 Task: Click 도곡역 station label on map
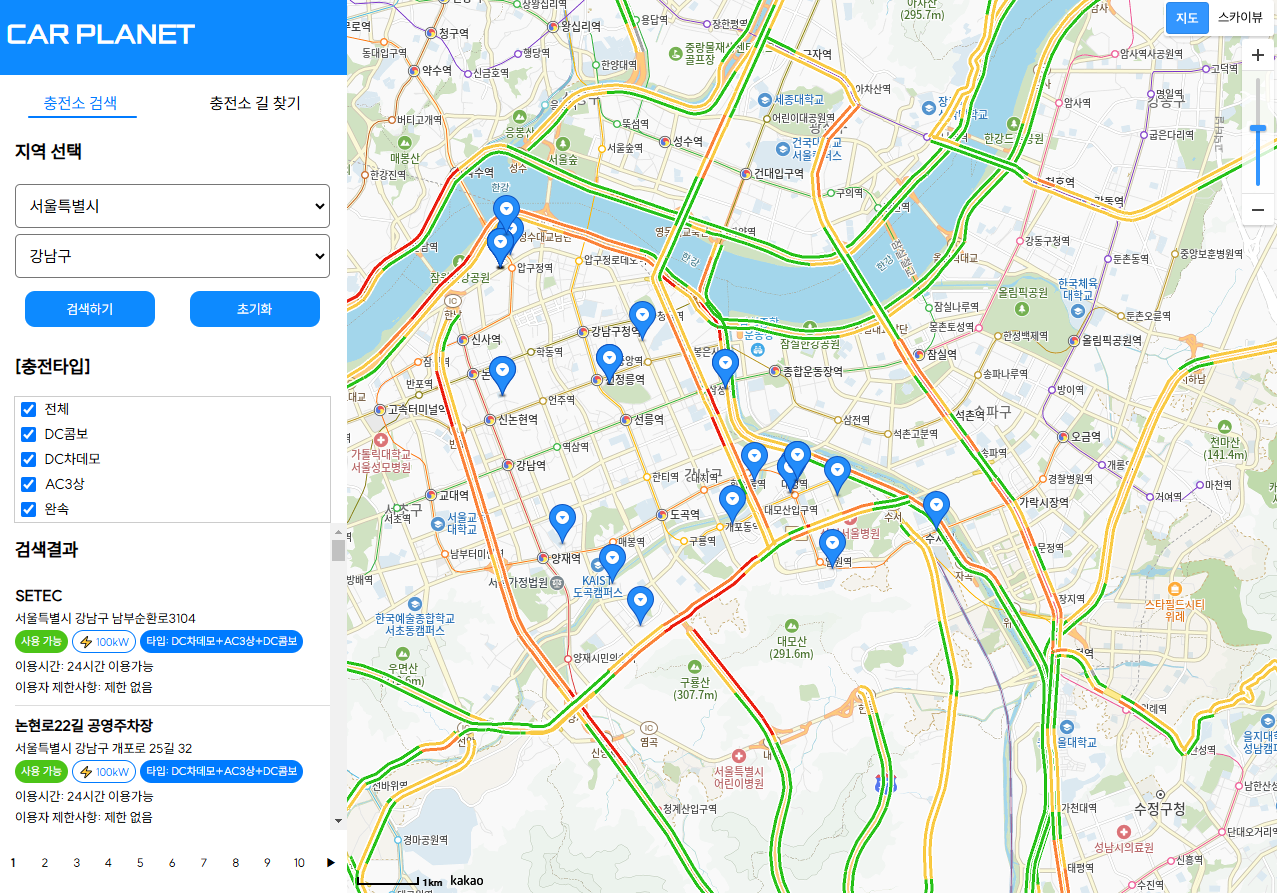click(684, 514)
